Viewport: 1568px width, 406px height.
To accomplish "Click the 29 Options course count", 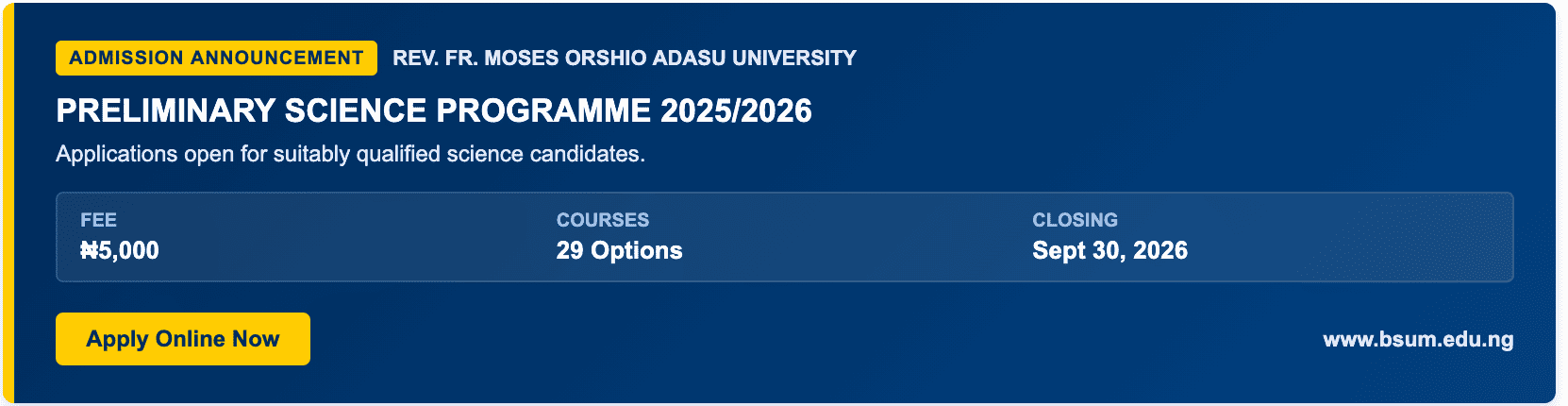I will pos(619,250).
